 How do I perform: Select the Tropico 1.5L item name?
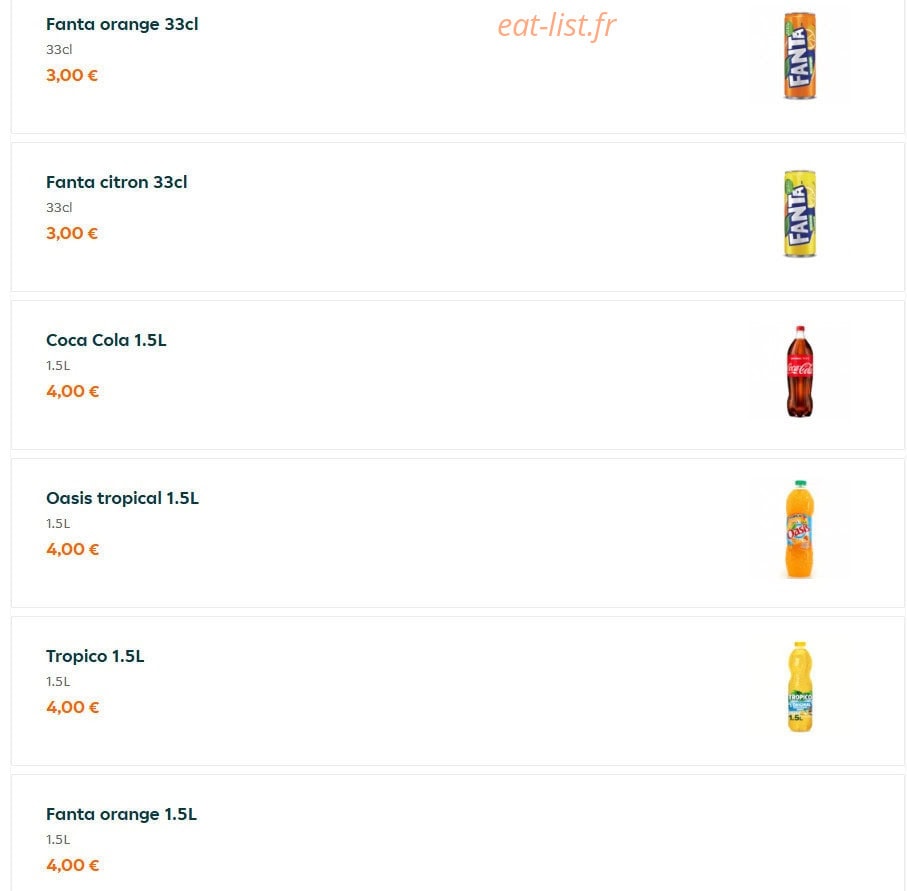coord(95,656)
